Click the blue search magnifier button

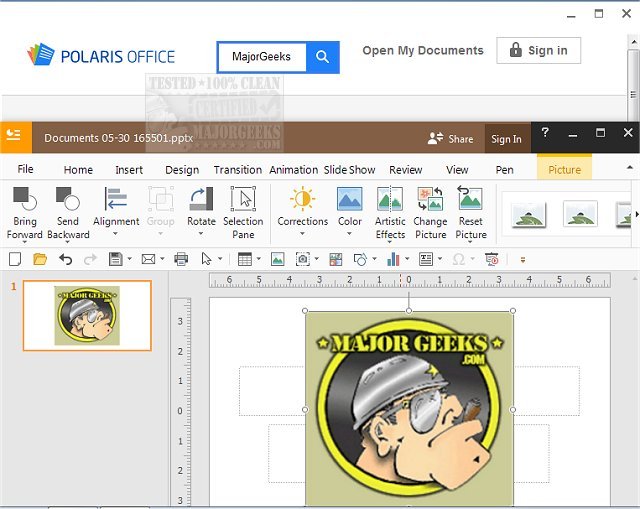pyautogui.click(x=322, y=57)
